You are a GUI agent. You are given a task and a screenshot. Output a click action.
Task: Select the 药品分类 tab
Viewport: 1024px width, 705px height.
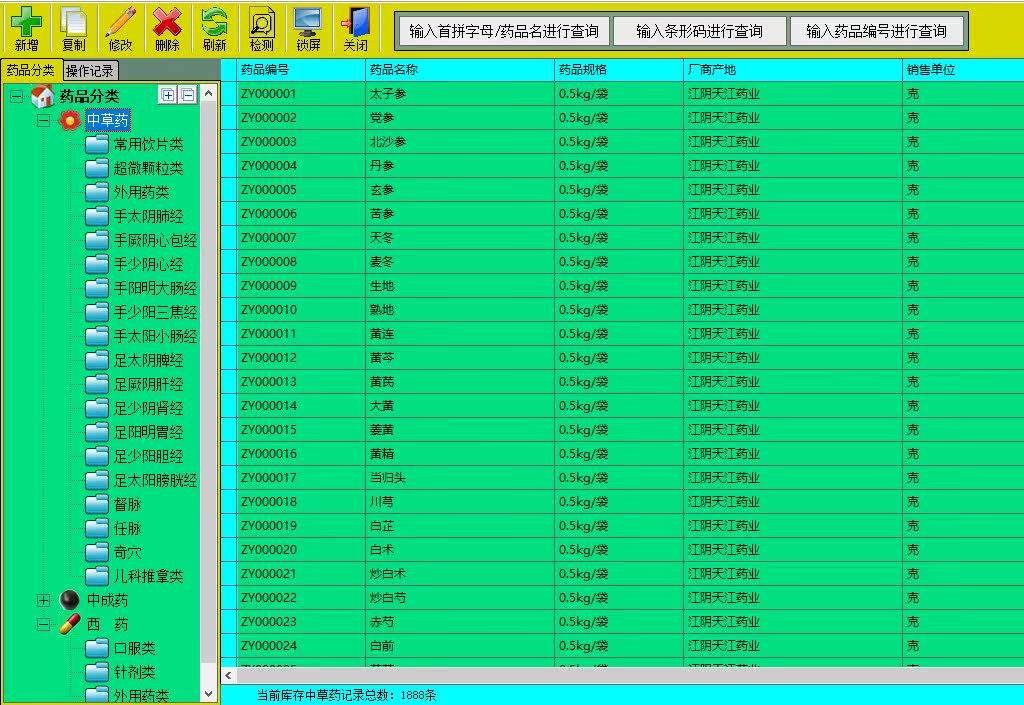pos(31,70)
